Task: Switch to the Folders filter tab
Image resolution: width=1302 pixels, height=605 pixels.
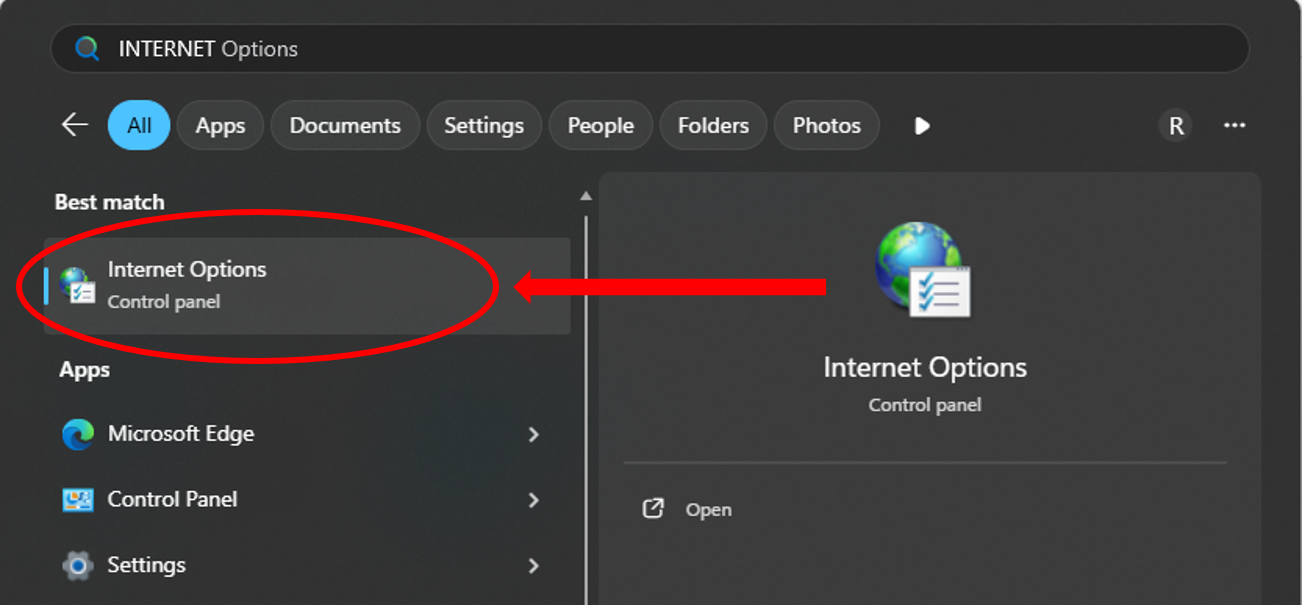Action: tap(713, 125)
